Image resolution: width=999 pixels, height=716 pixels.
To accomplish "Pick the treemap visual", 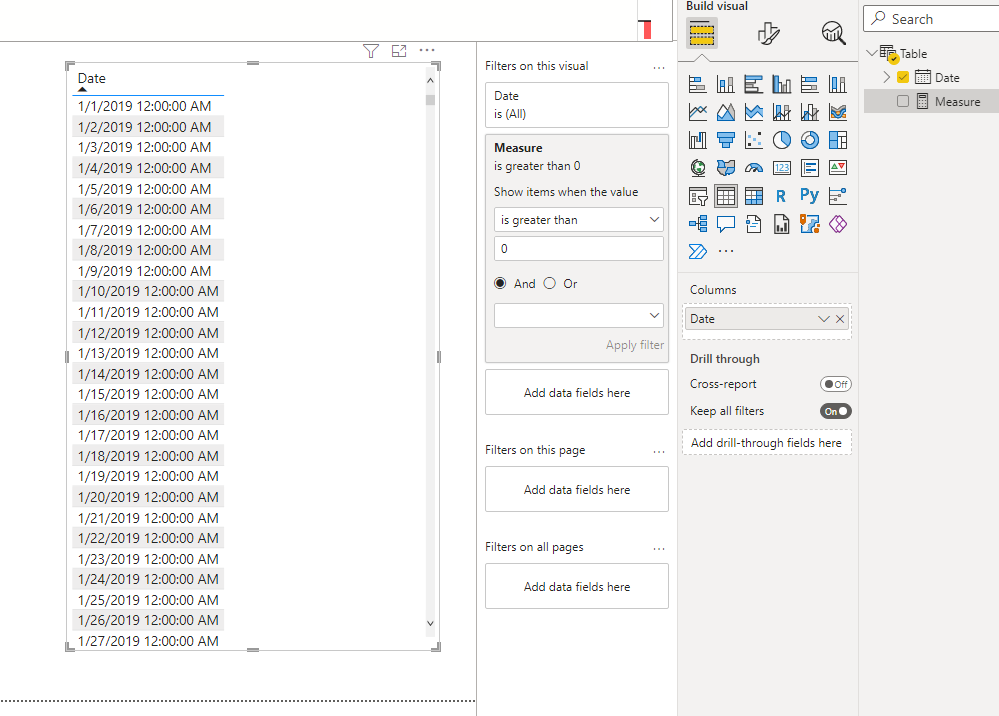I will coord(838,140).
